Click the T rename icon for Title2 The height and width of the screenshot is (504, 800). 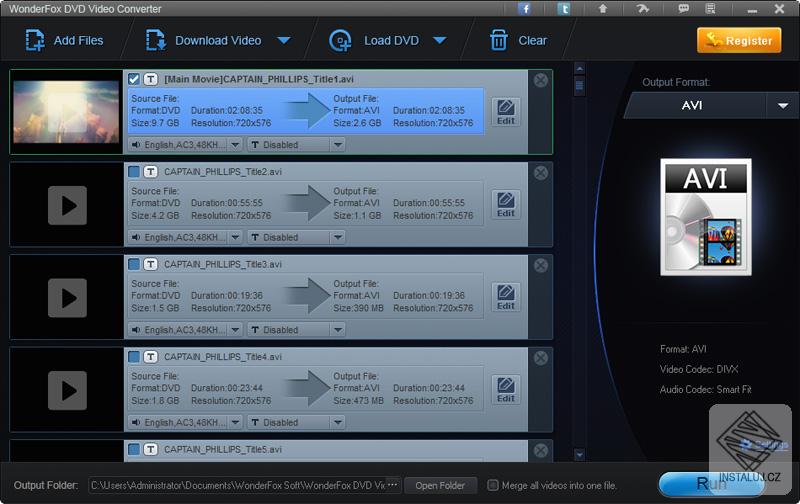coord(150,172)
